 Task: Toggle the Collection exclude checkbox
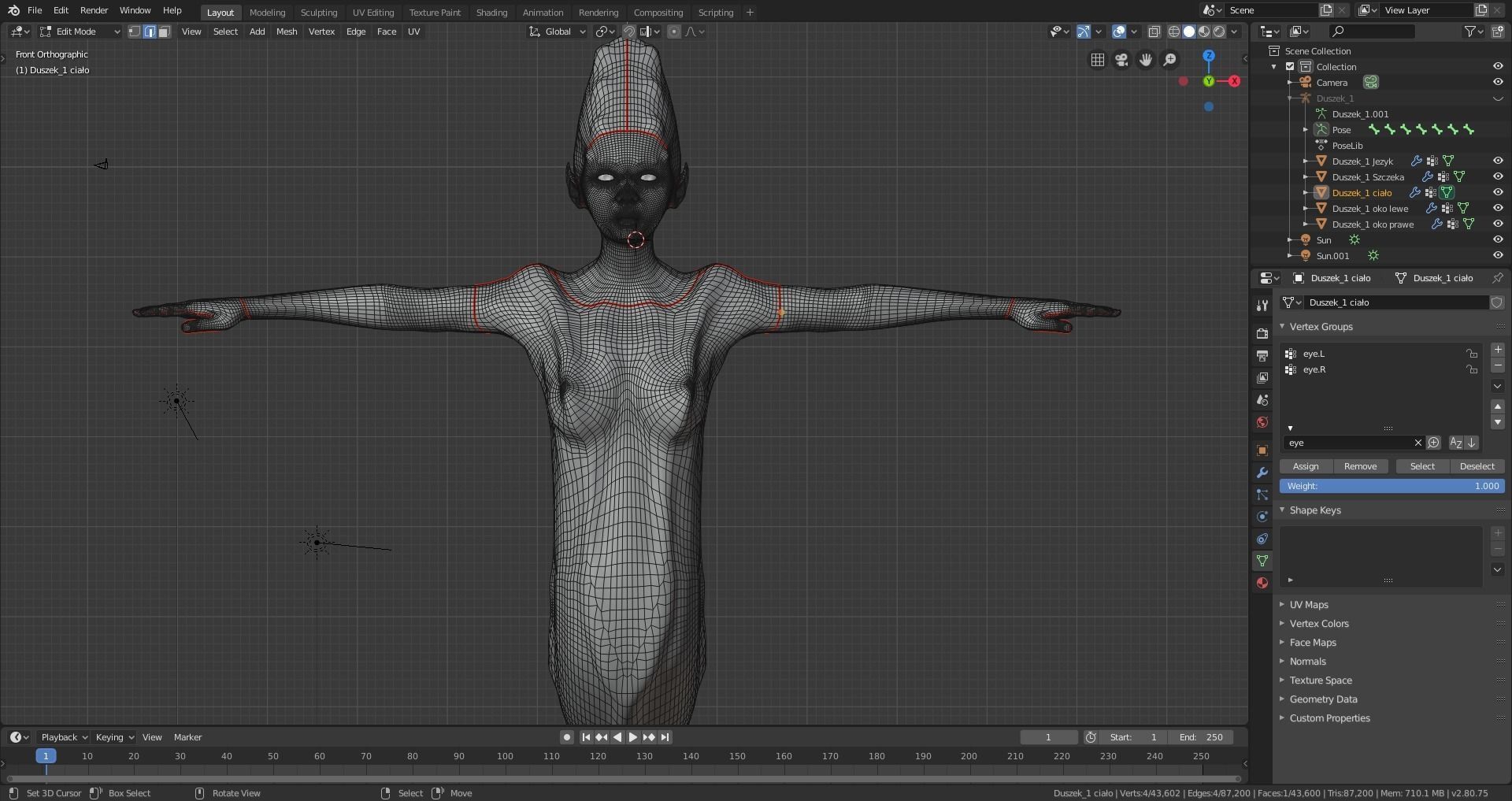[x=1290, y=67]
